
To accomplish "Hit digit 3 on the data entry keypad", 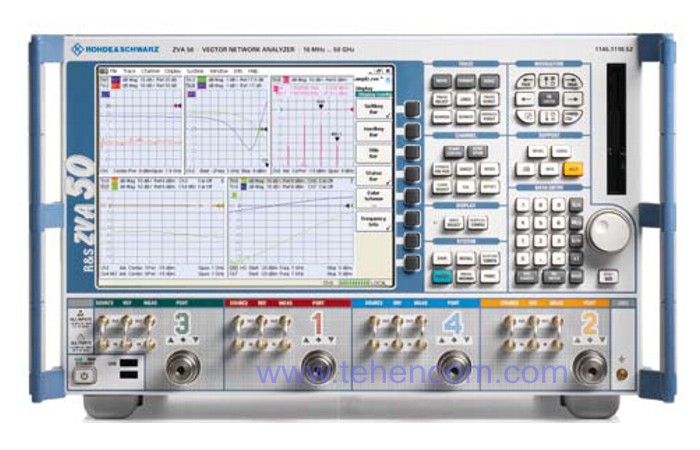I will (x=558, y=241).
